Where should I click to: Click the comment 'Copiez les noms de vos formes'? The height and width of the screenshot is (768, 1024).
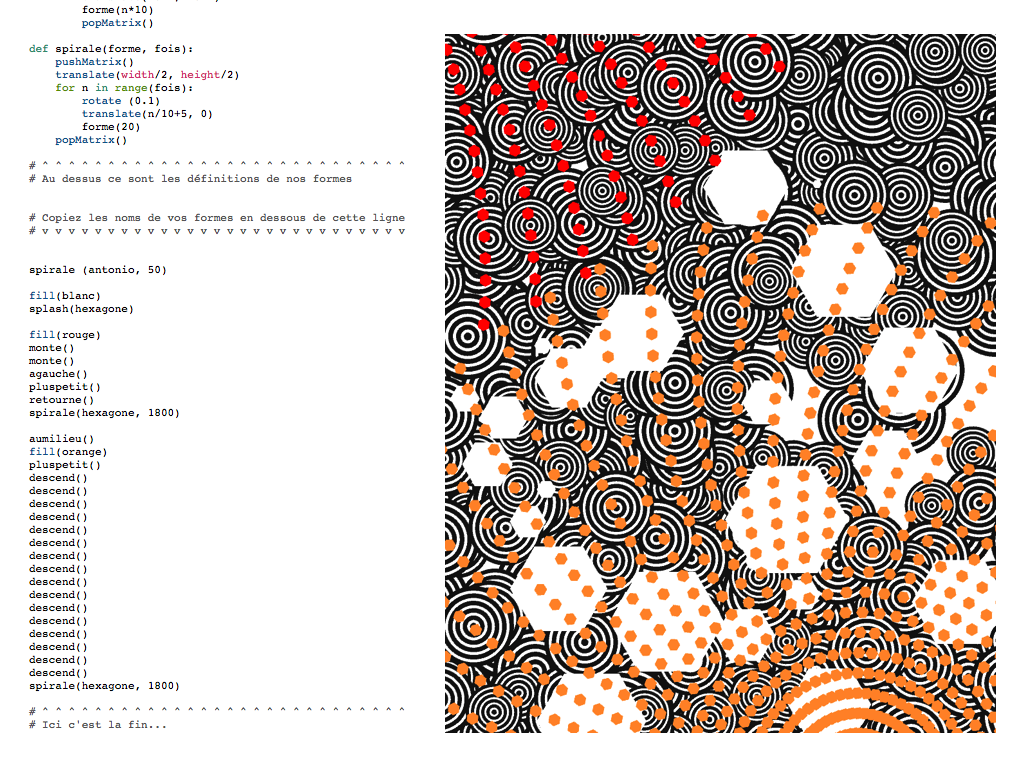[x=217, y=218]
